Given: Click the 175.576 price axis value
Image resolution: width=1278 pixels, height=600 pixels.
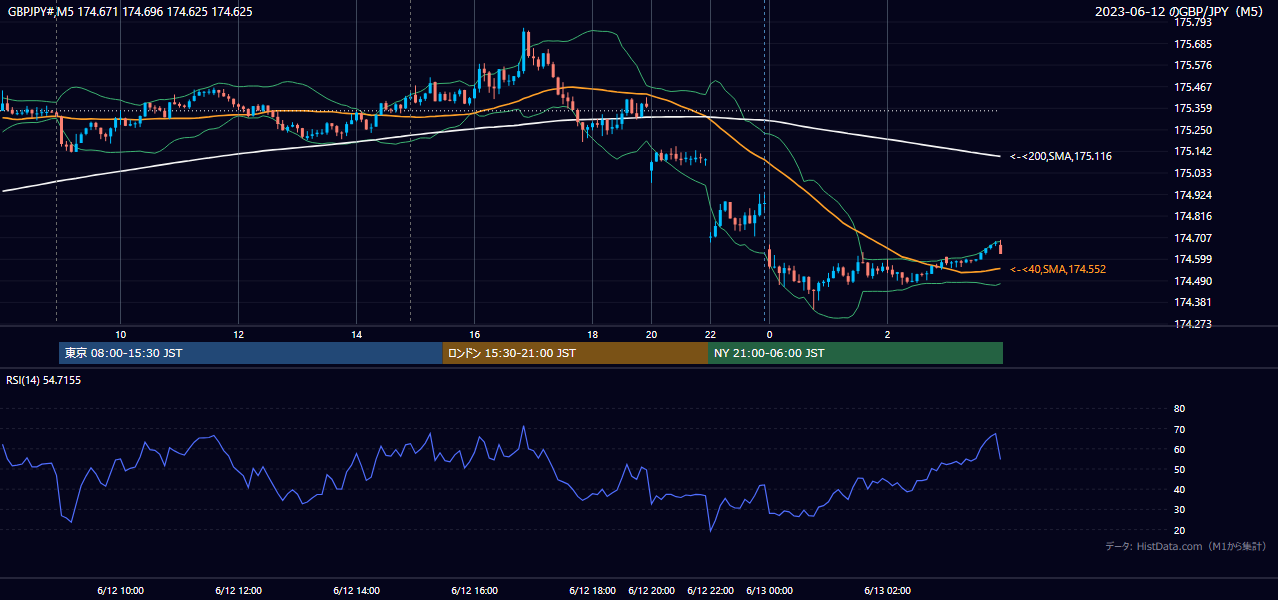Looking at the screenshot, I should pyautogui.click(x=1192, y=65).
